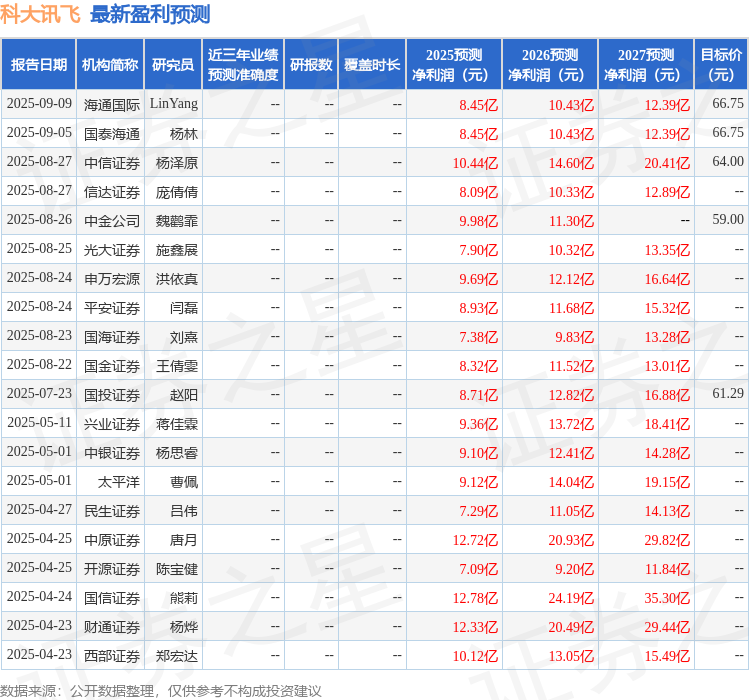749x700 pixels.
Task: Sort by the 2026预测净利润 column header
Action: [550, 65]
